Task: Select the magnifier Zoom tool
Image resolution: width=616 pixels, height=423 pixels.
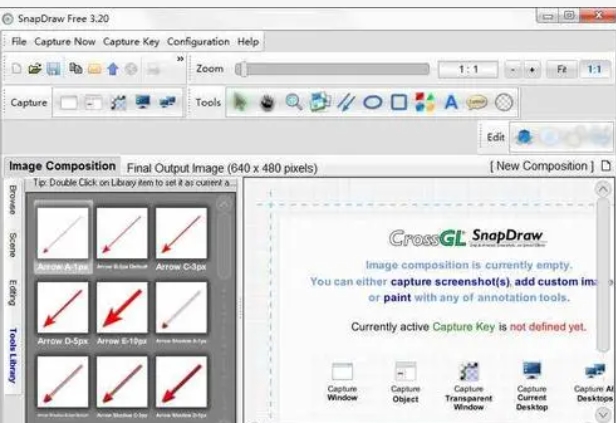Action: click(293, 102)
